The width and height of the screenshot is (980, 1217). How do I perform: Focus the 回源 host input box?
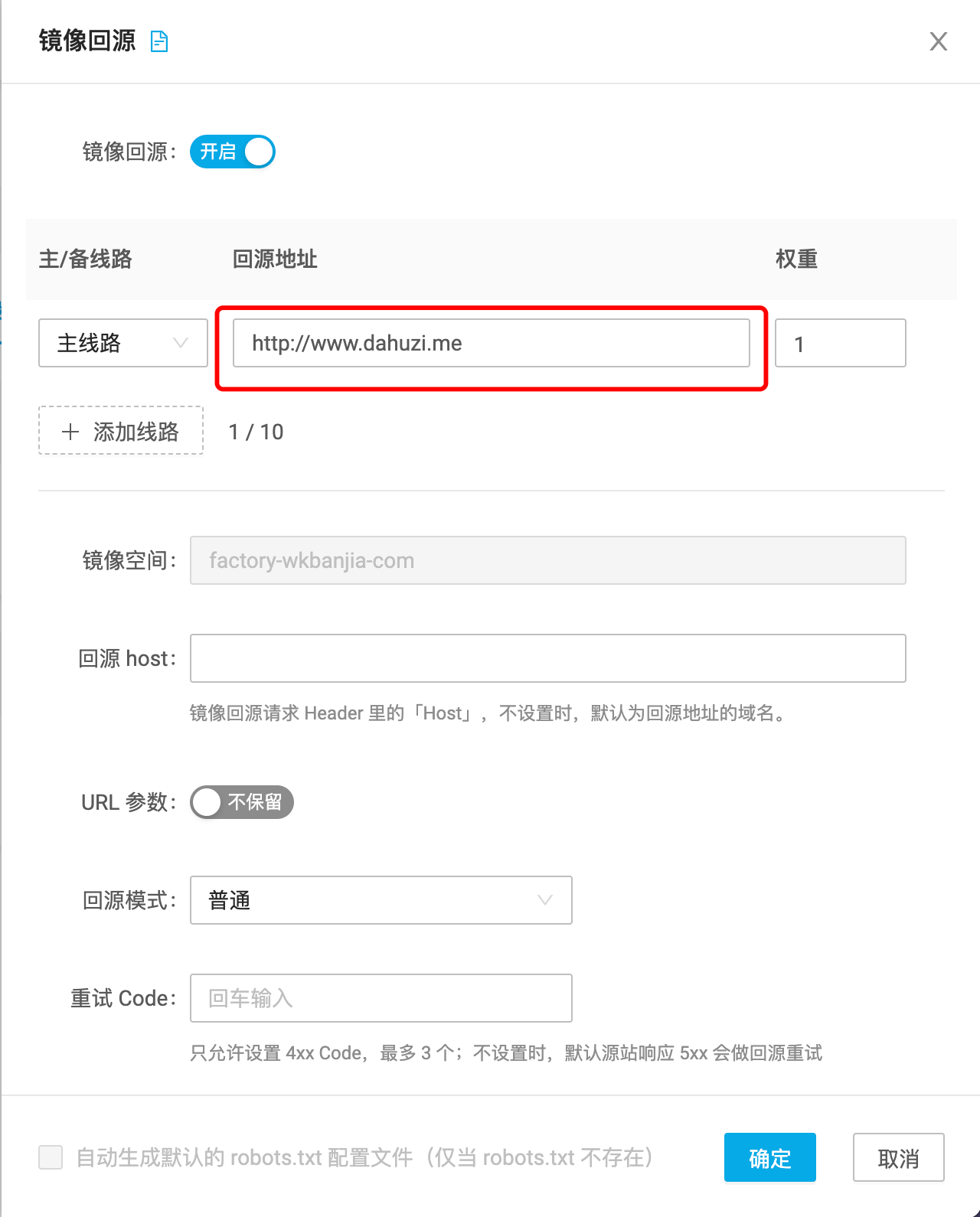(547, 658)
